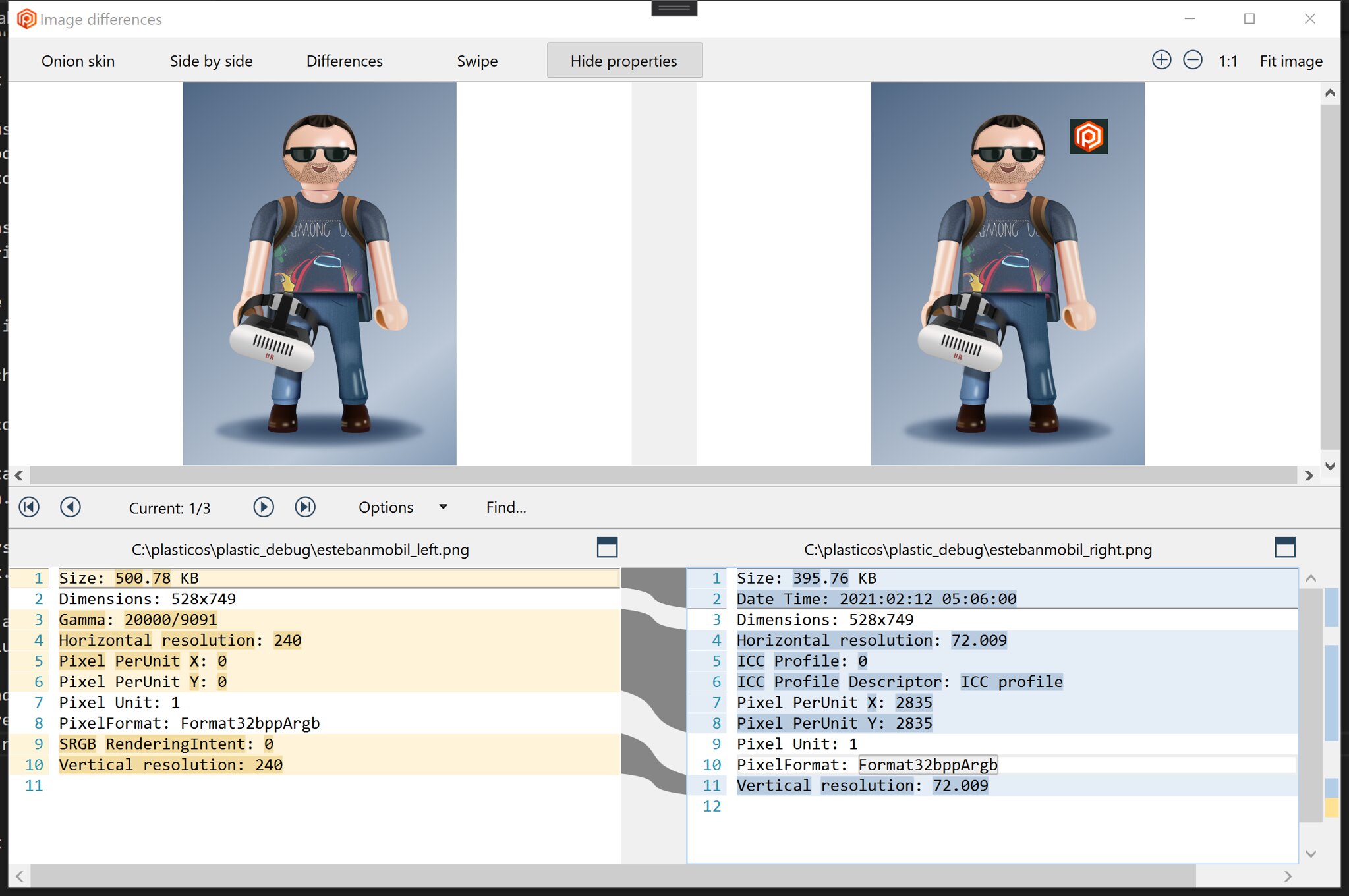Go to the next difference
Screen dimensions: 1349x896
[264, 507]
